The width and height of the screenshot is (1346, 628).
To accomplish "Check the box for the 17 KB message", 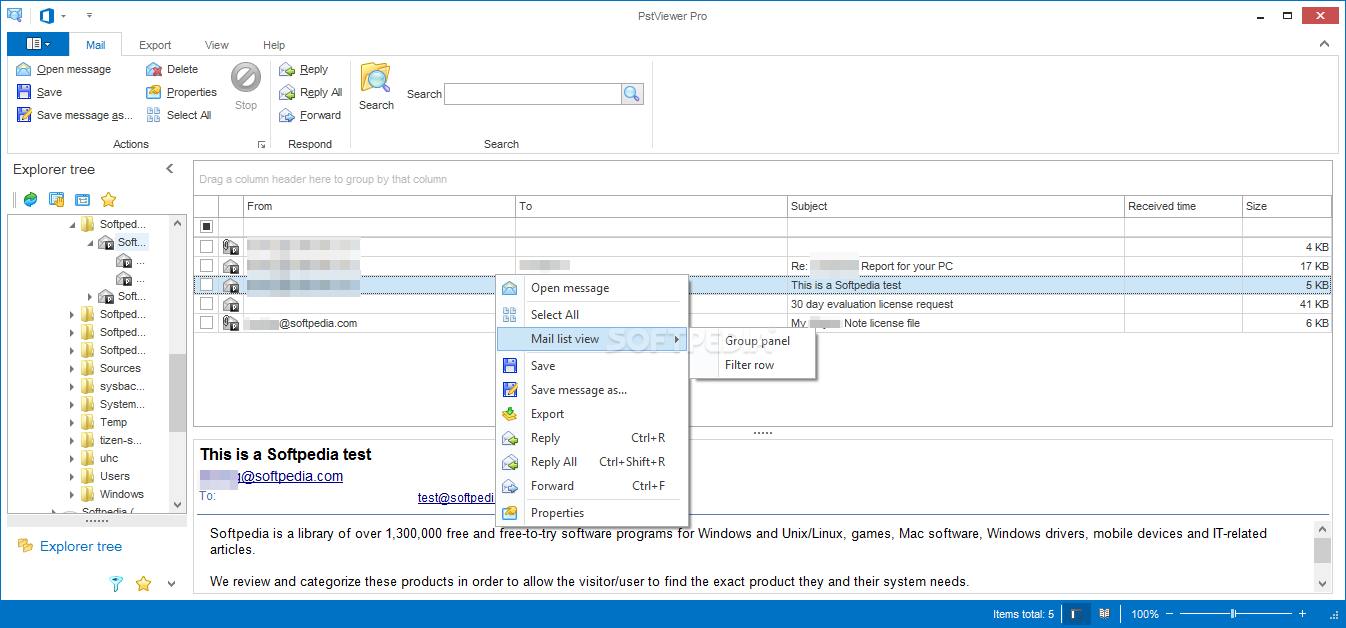I will (206, 265).
